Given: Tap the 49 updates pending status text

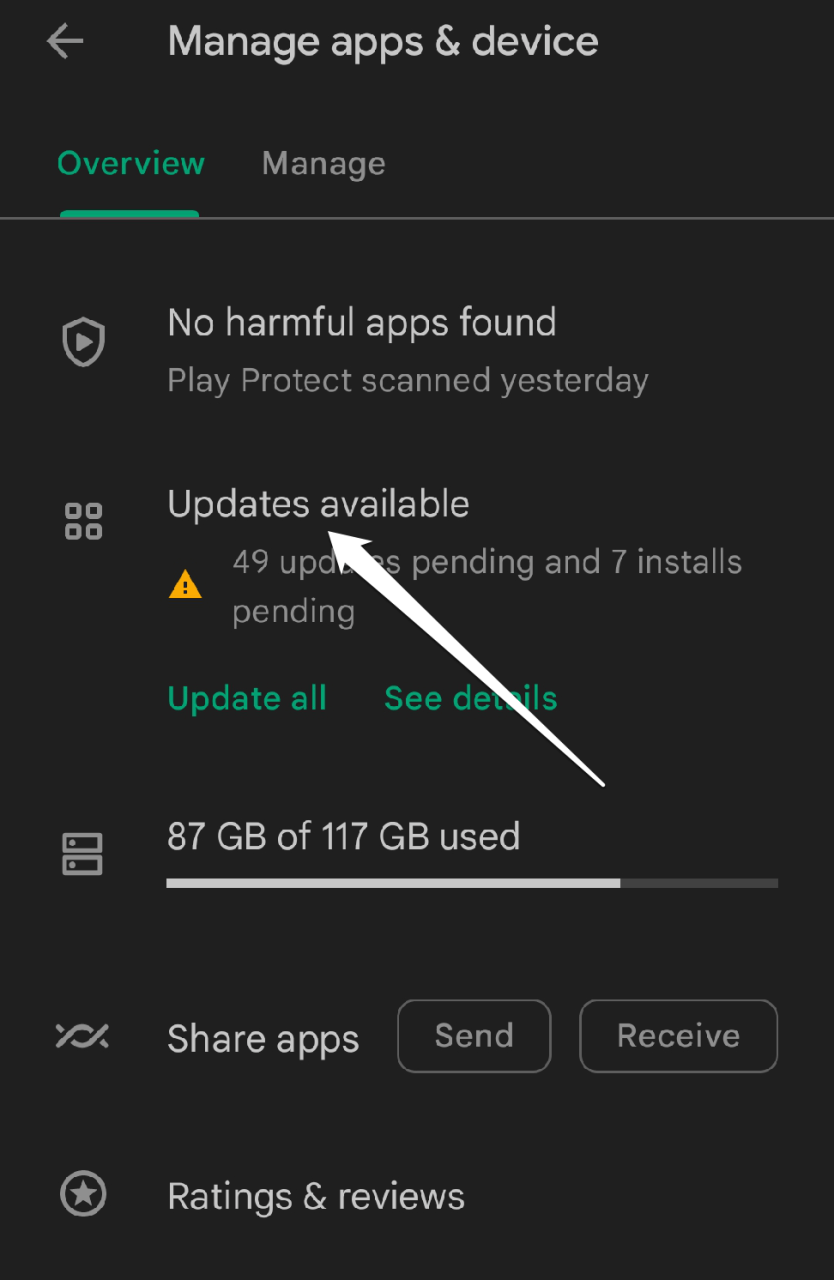Looking at the screenshot, I should tap(487, 586).
